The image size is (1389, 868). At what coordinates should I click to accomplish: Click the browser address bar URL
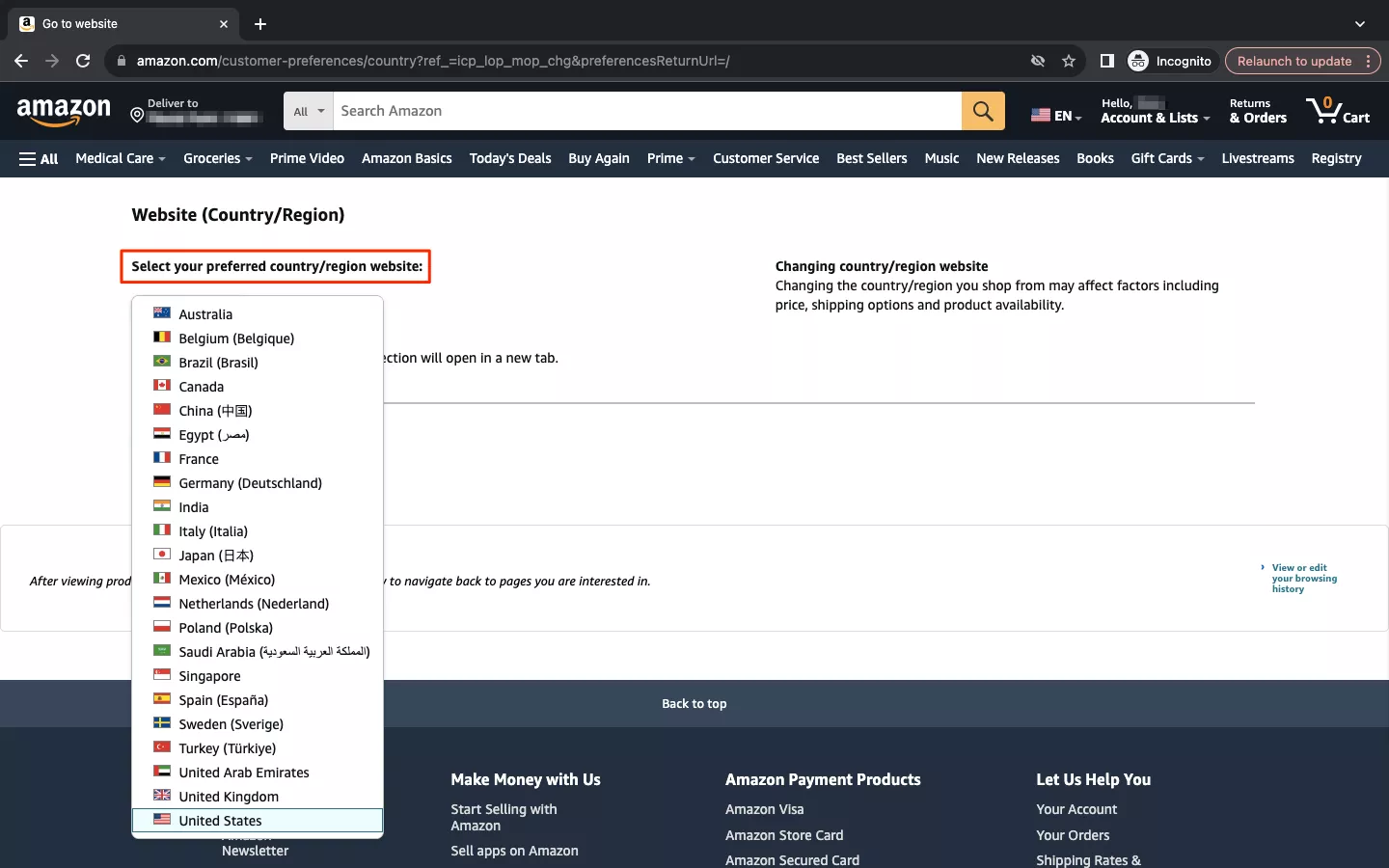(x=433, y=61)
